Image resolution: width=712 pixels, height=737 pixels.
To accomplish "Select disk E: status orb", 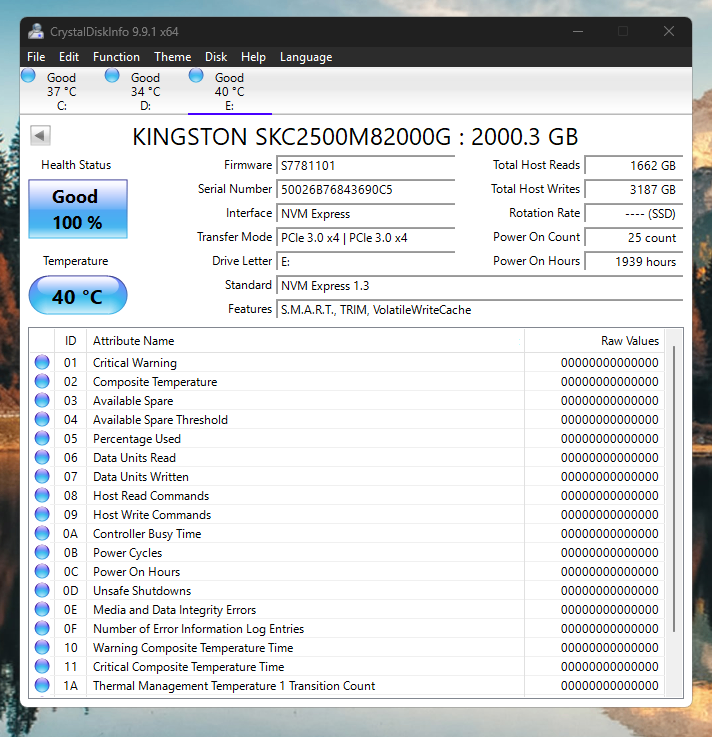I will [196, 76].
